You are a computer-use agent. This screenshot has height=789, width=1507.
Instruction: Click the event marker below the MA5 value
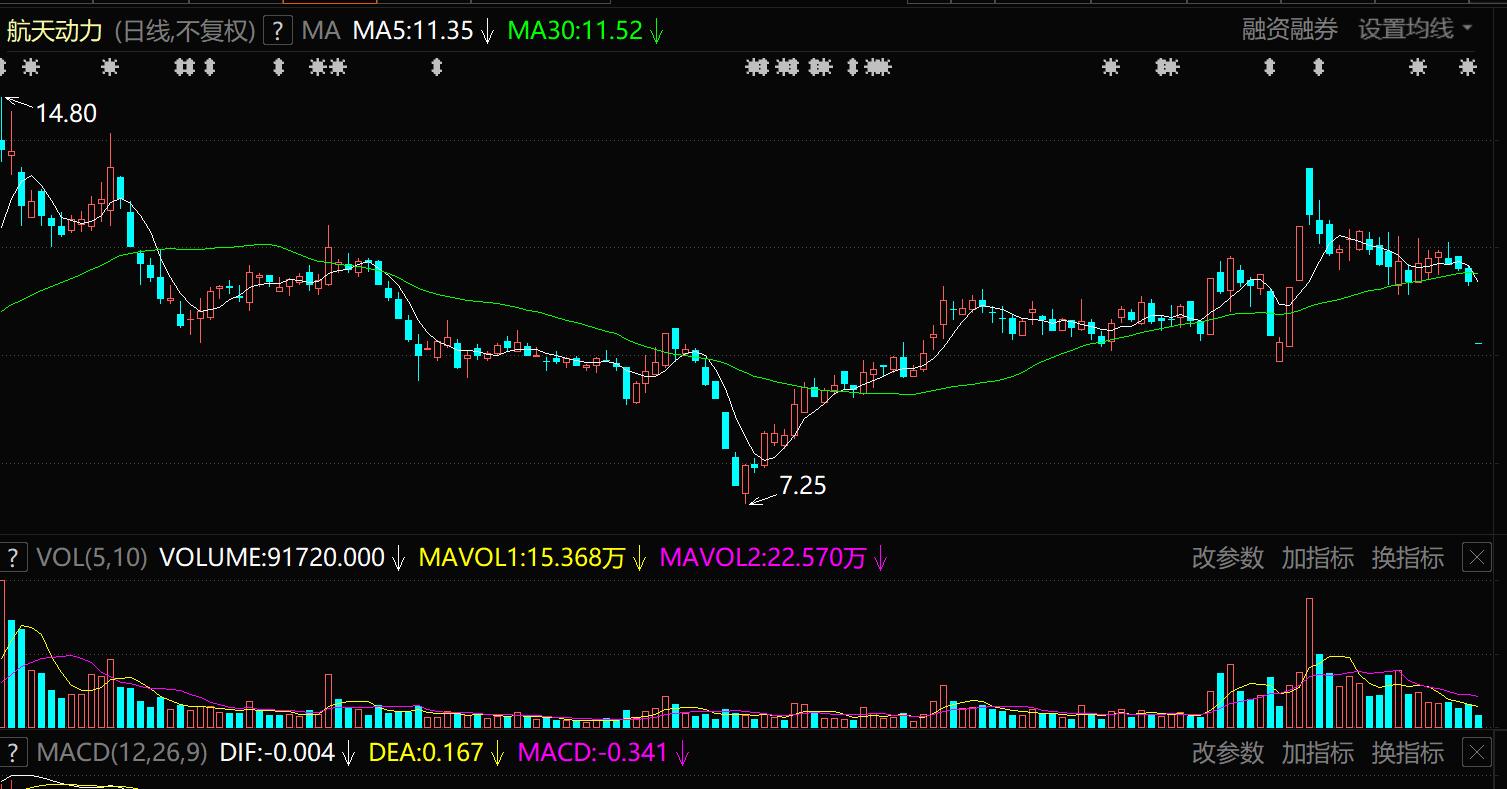(435, 68)
